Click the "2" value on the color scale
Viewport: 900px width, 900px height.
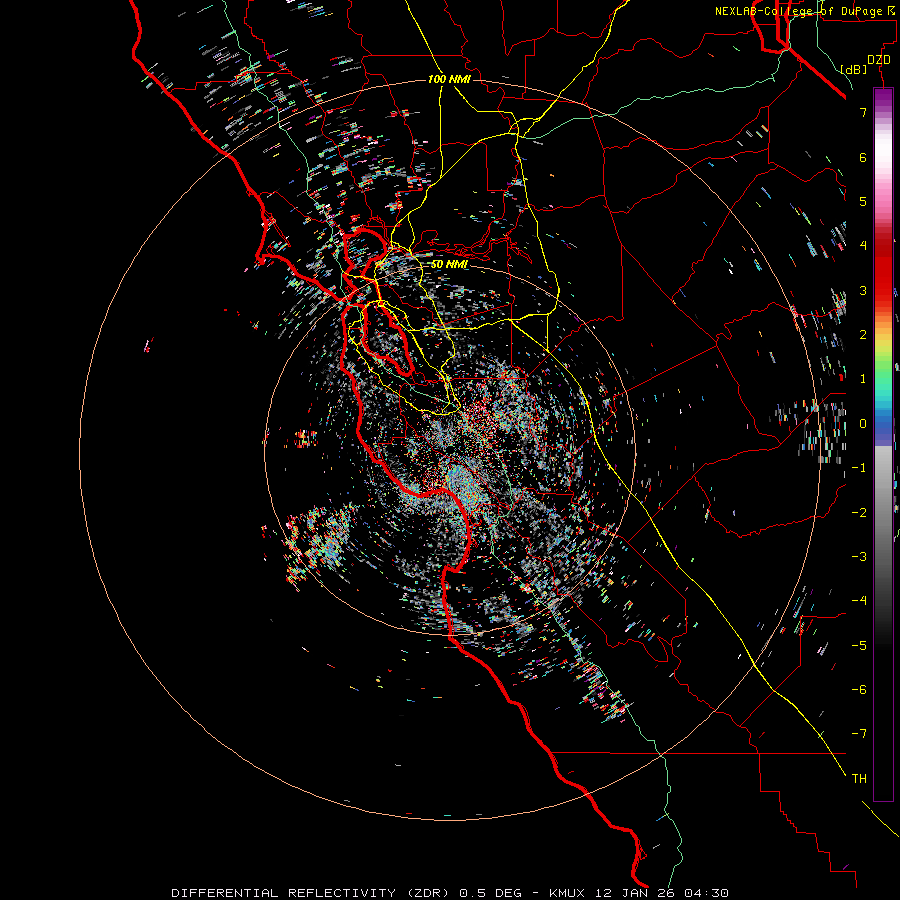coord(863,335)
